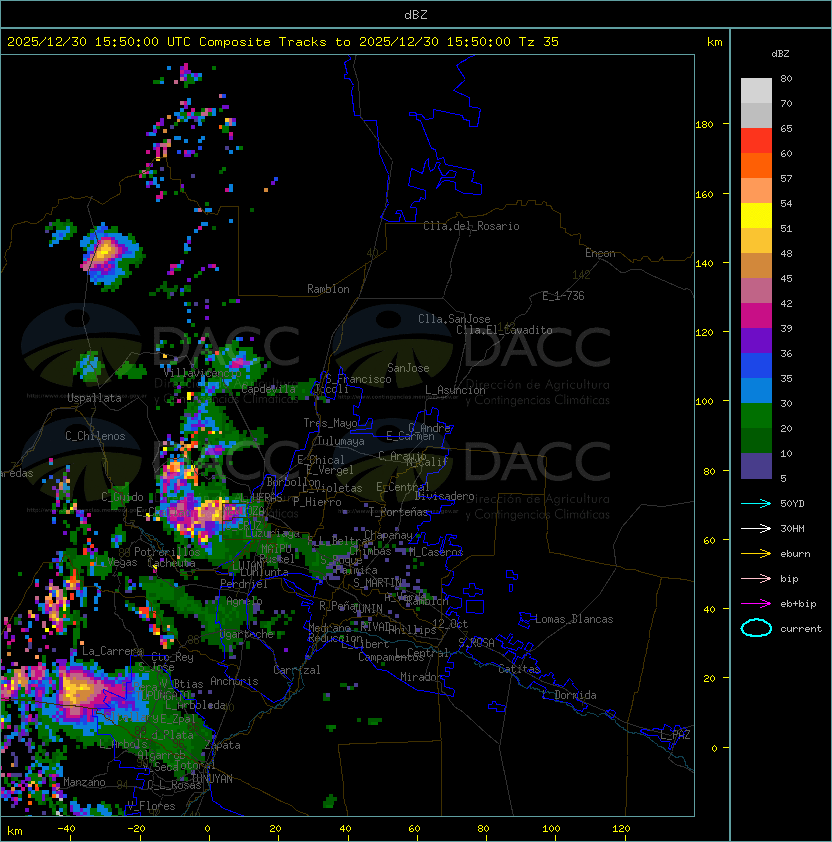Click the '-40' km tick on bottom axis
The image size is (832, 842).
tap(66, 829)
